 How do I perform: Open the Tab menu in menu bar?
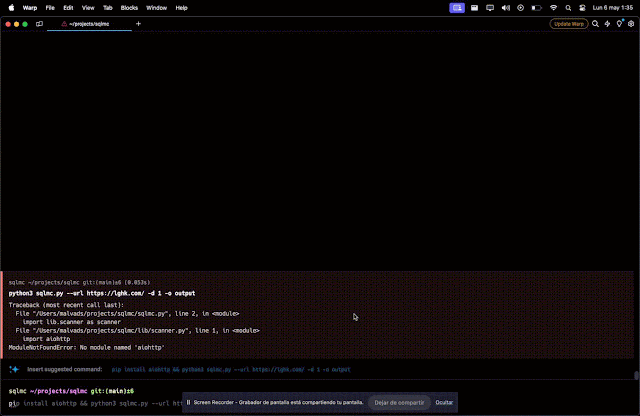[x=107, y=7]
